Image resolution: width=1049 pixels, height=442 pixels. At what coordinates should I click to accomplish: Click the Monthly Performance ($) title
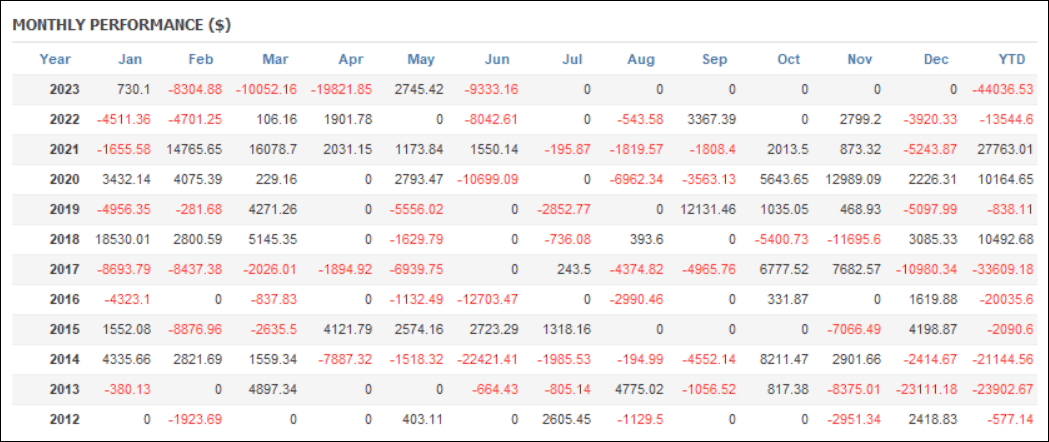point(122,25)
